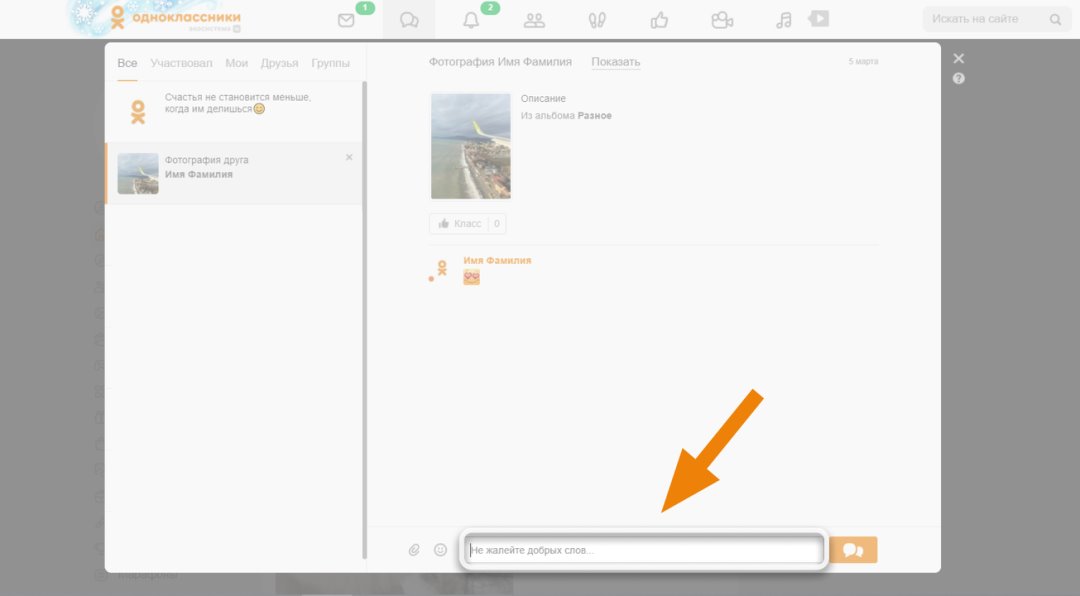Click the paperclip attach icon
This screenshot has width=1080, height=596.
click(x=414, y=550)
